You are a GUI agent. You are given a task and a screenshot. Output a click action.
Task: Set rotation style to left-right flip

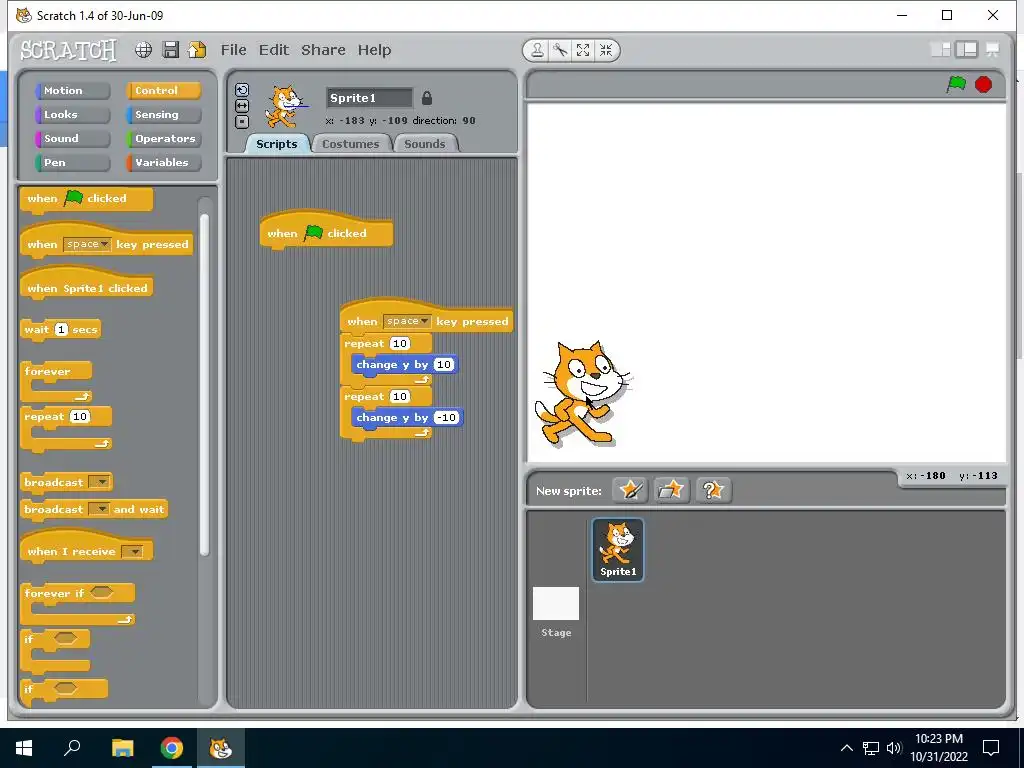point(242,106)
